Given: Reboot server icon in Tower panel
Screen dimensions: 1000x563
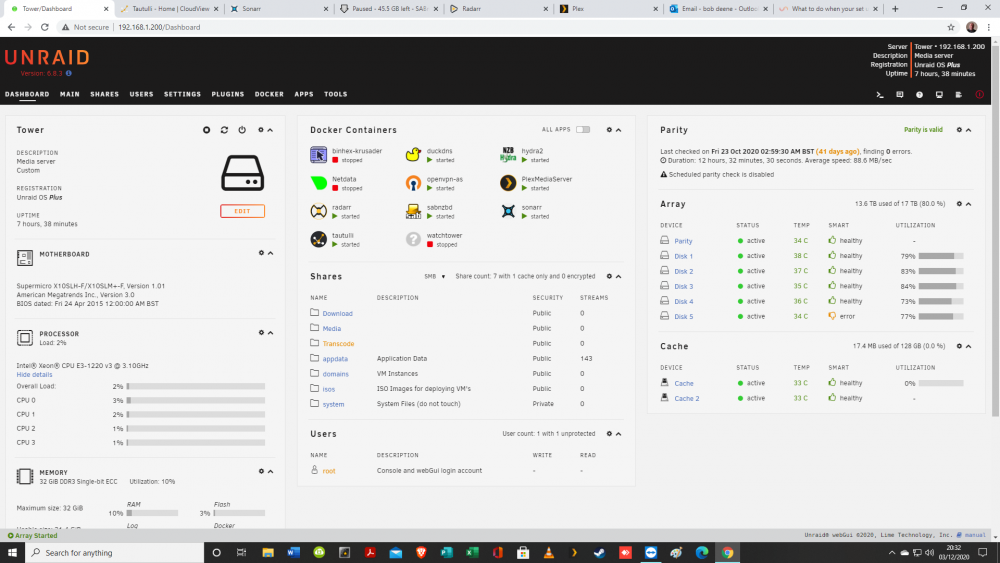Looking at the screenshot, I should (x=224, y=130).
